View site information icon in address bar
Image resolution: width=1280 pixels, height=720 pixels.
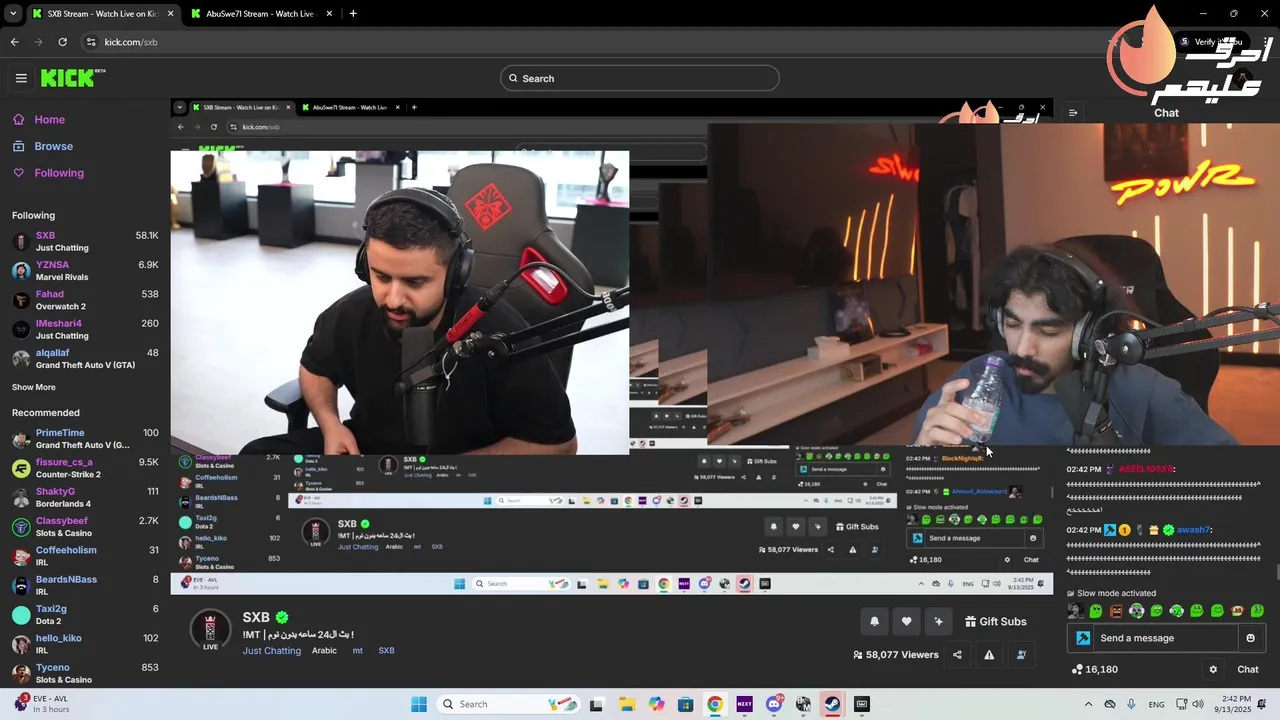point(91,42)
